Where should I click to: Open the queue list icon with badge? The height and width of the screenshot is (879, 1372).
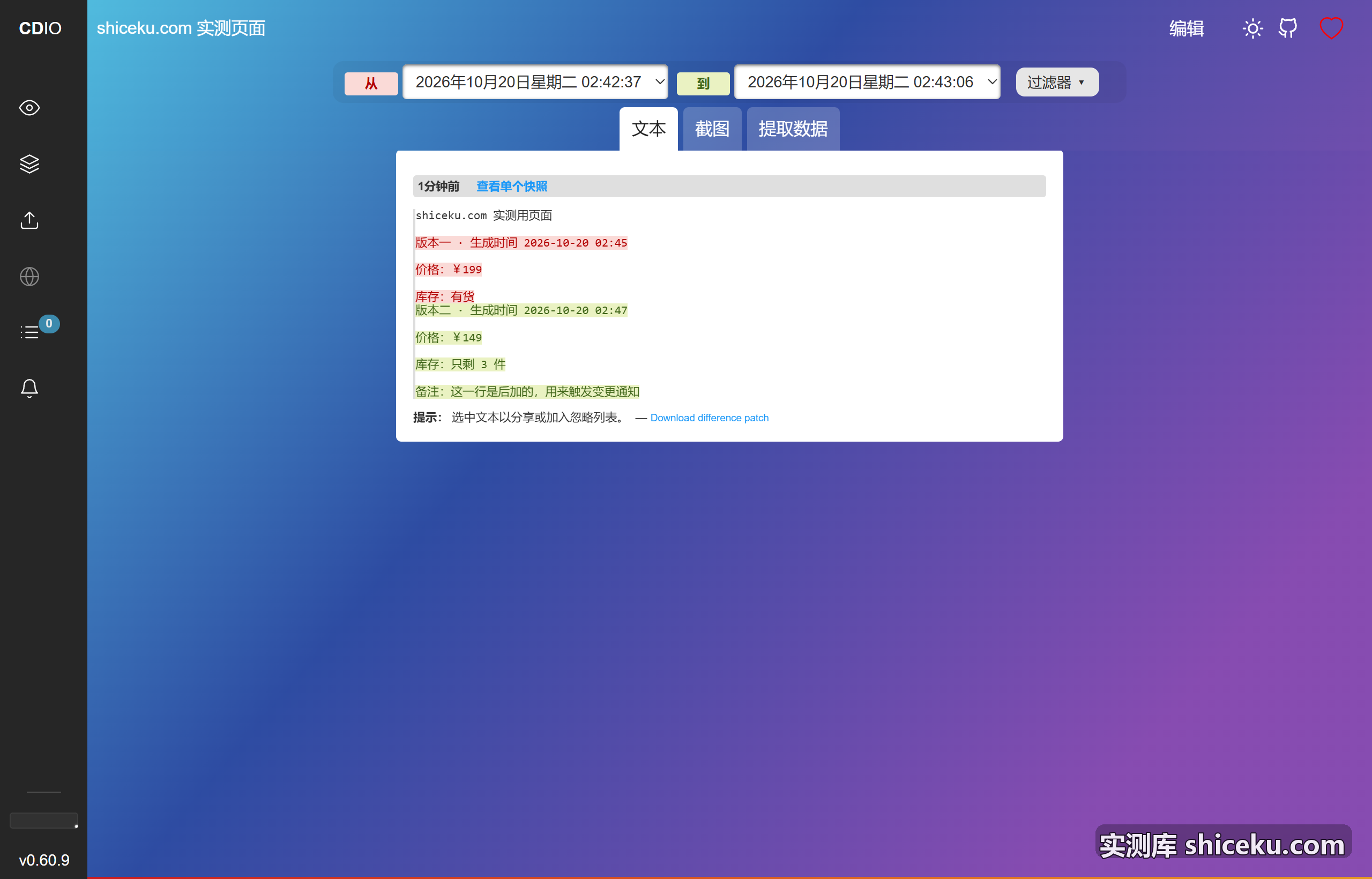pos(29,332)
